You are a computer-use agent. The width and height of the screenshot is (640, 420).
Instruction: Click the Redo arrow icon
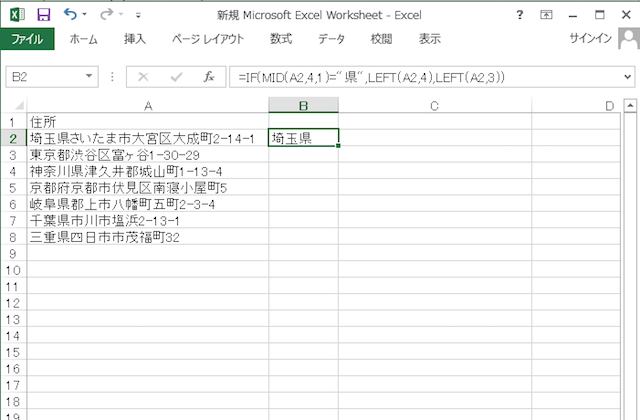coord(106,15)
